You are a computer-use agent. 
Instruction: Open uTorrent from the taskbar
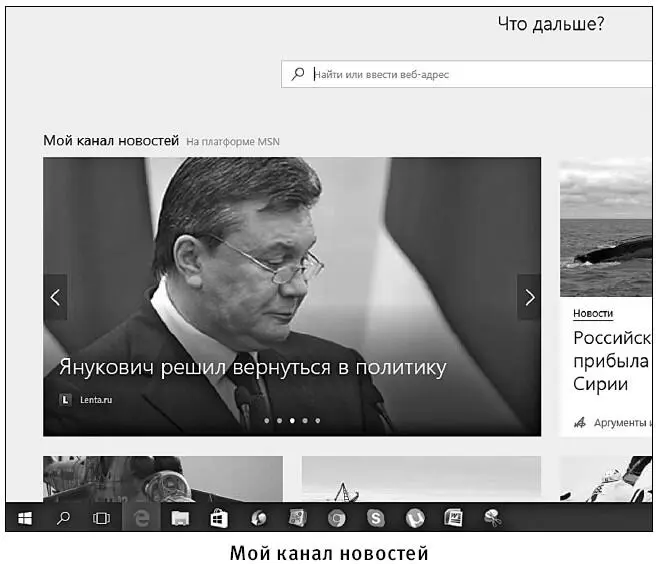[415, 518]
